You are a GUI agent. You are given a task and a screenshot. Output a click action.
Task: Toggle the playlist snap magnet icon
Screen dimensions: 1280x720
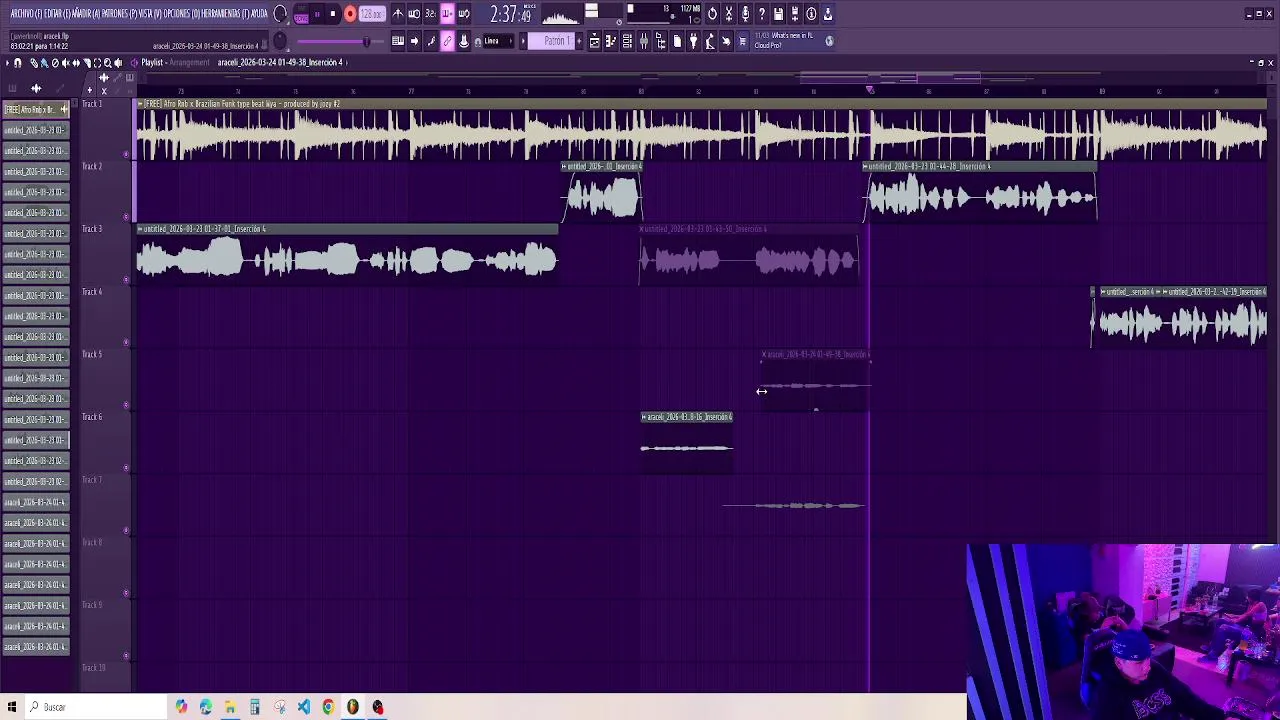17,63
